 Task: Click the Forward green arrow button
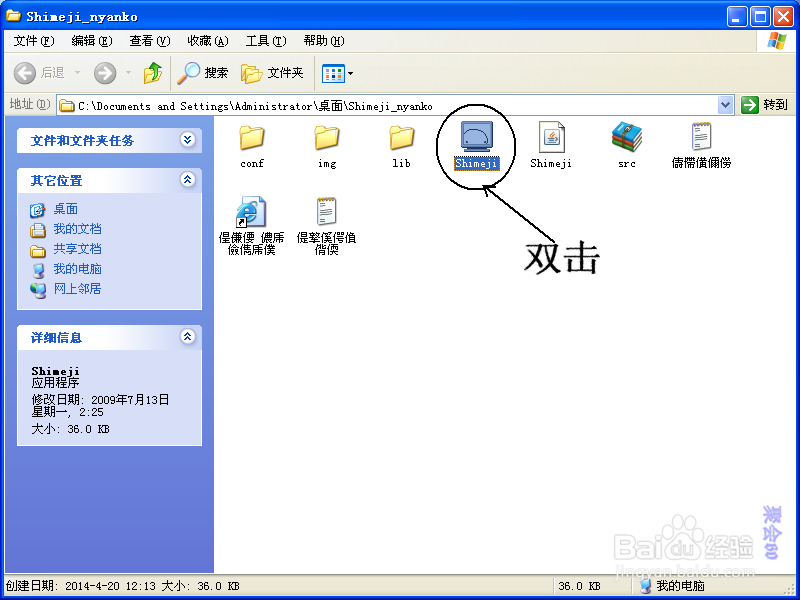[x=105, y=73]
